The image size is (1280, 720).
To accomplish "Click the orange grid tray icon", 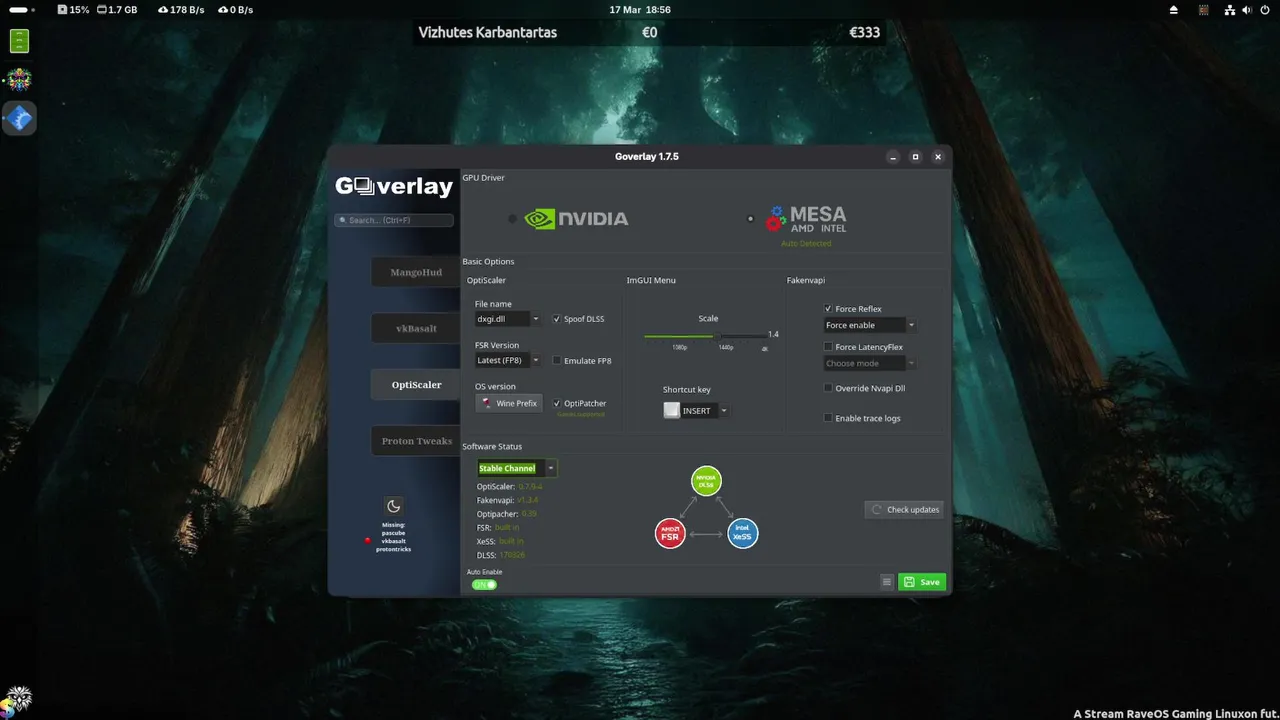I will click(1204, 9).
